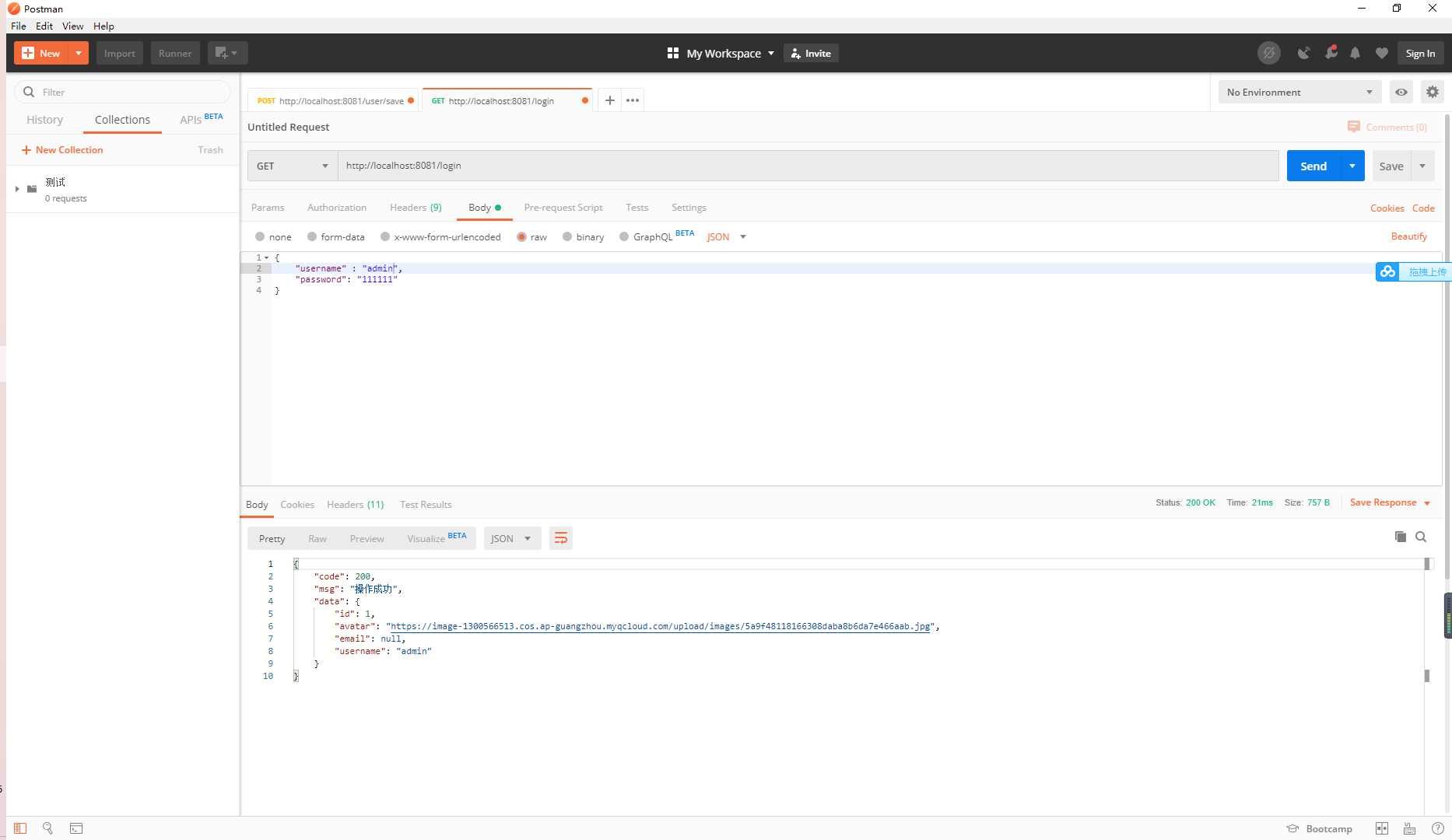This screenshot has height=840, width=1452.
Task: Open Postman console icon in status bar
Action: click(76, 828)
